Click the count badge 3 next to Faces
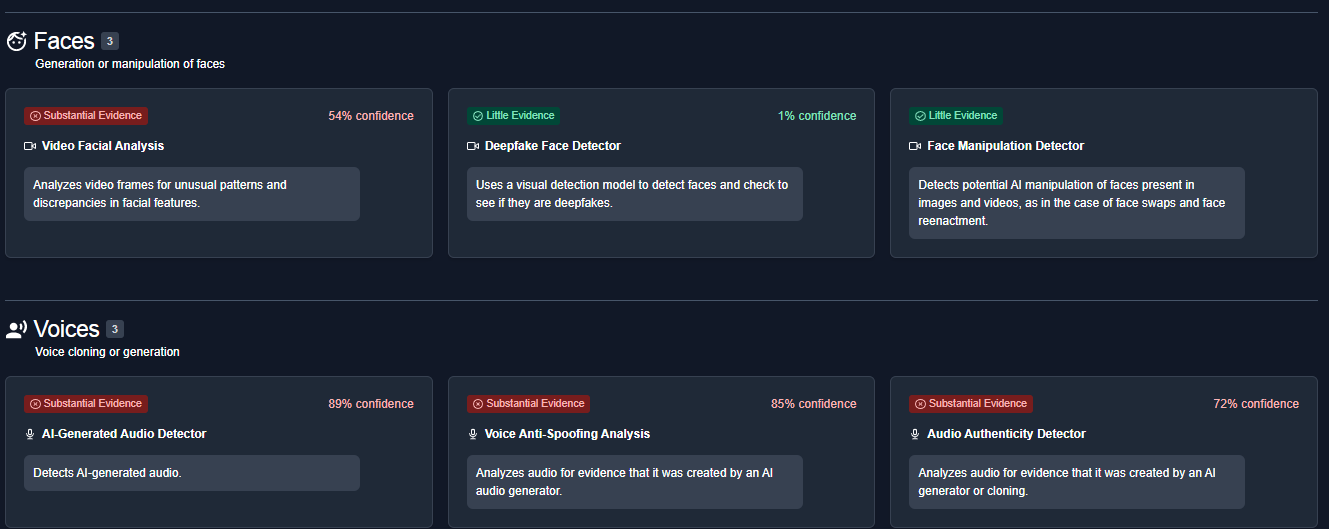 110,41
